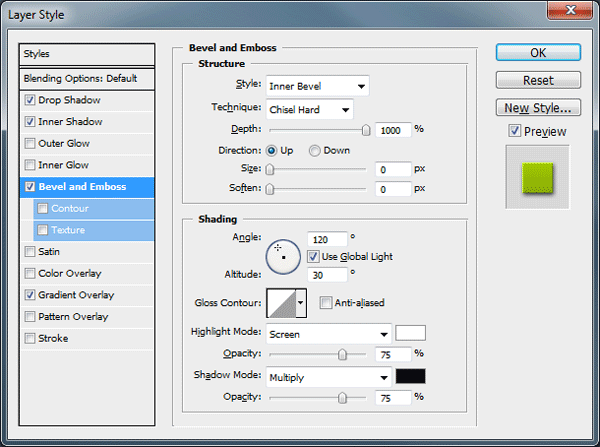This screenshot has height=447, width=600.
Task: Open the Highlight Mode dropdown showing Screen
Action: coord(329,334)
